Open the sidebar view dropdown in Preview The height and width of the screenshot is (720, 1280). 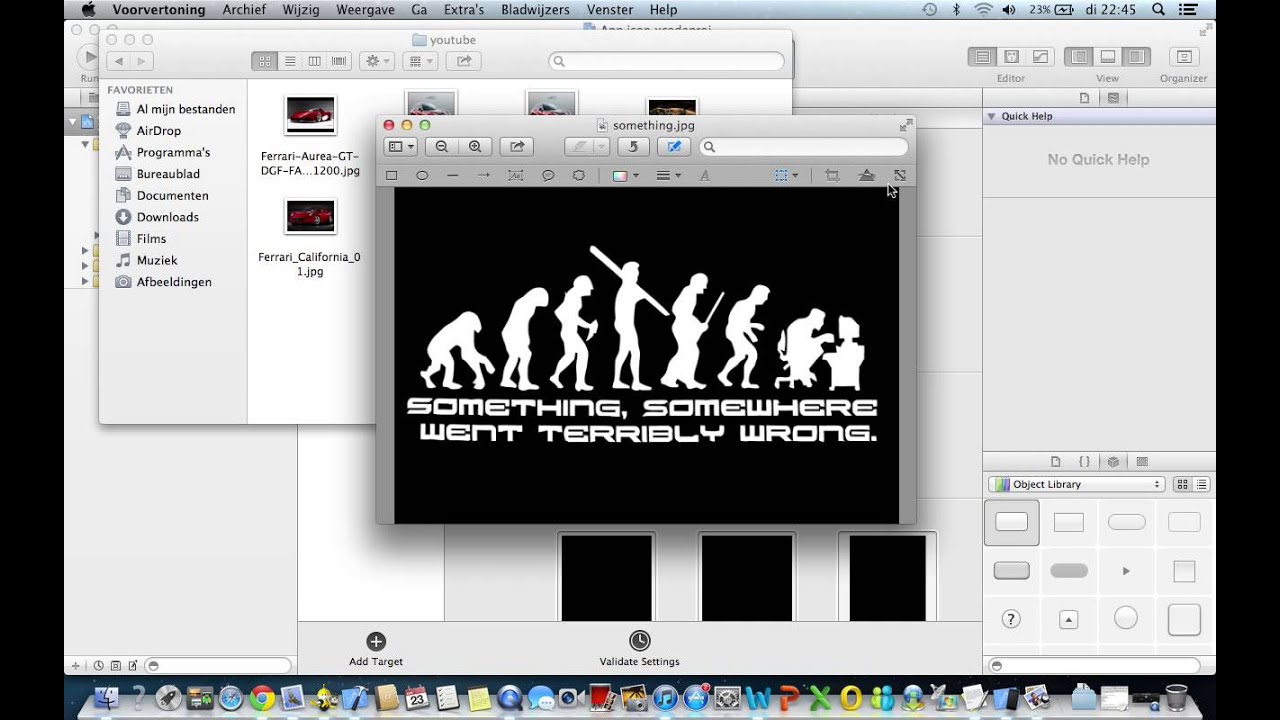pyautogui.click(x=401, y=147)
